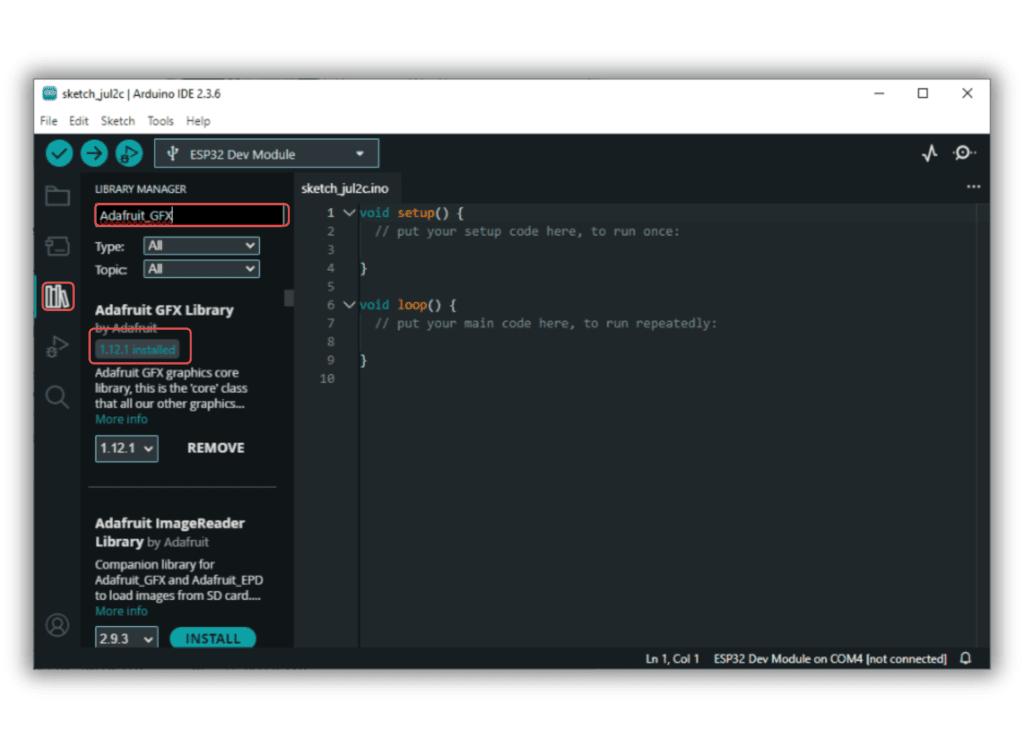Screen dimensions: 1024x748
Task: Open the ESP32 Dev Module board selector
Action: tap(266, 154)
